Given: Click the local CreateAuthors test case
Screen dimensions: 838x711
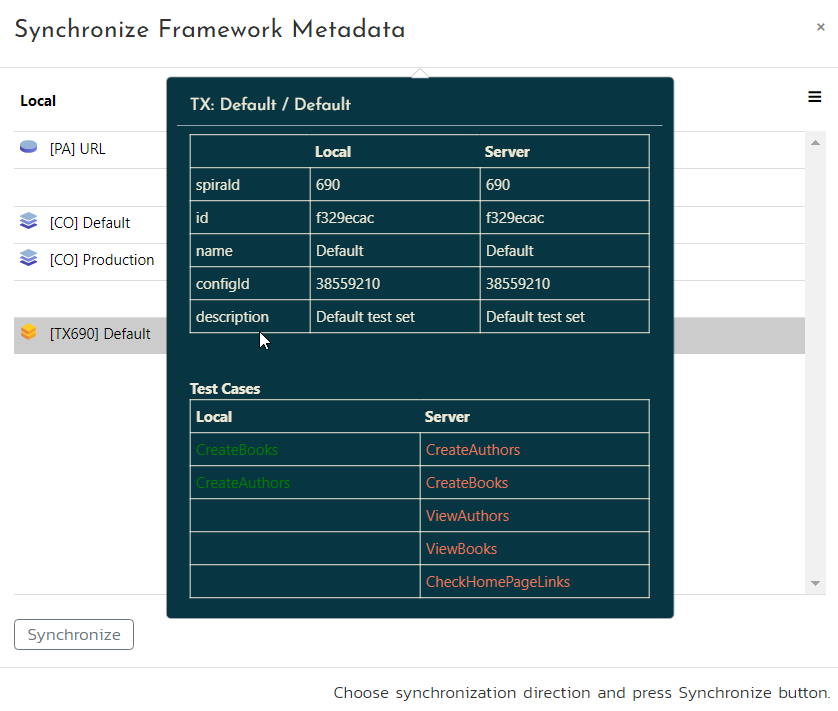Looking at the screenshot, I should pyautogui.click(x=243, y=483).
